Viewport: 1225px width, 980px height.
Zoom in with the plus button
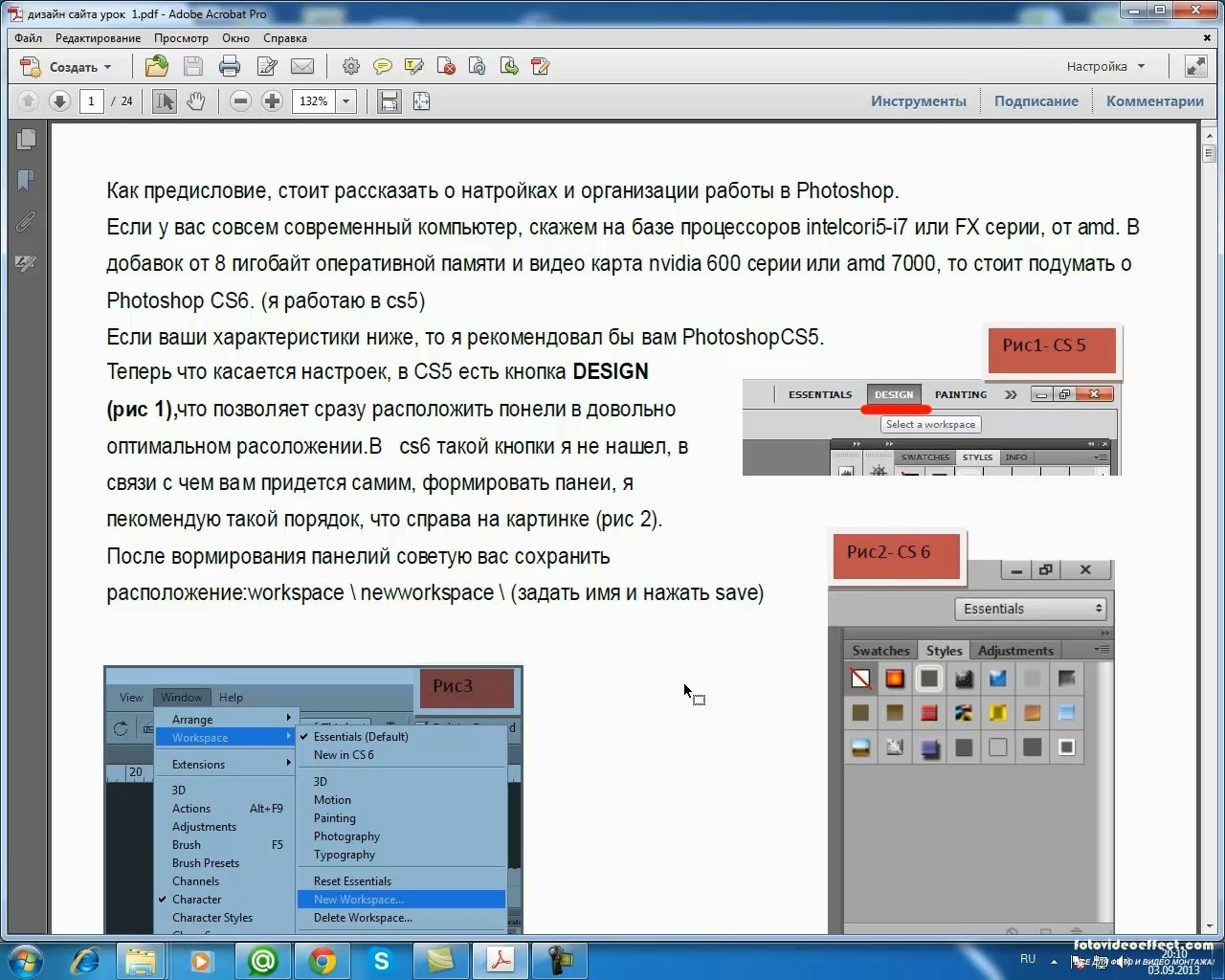pos(272,100)
